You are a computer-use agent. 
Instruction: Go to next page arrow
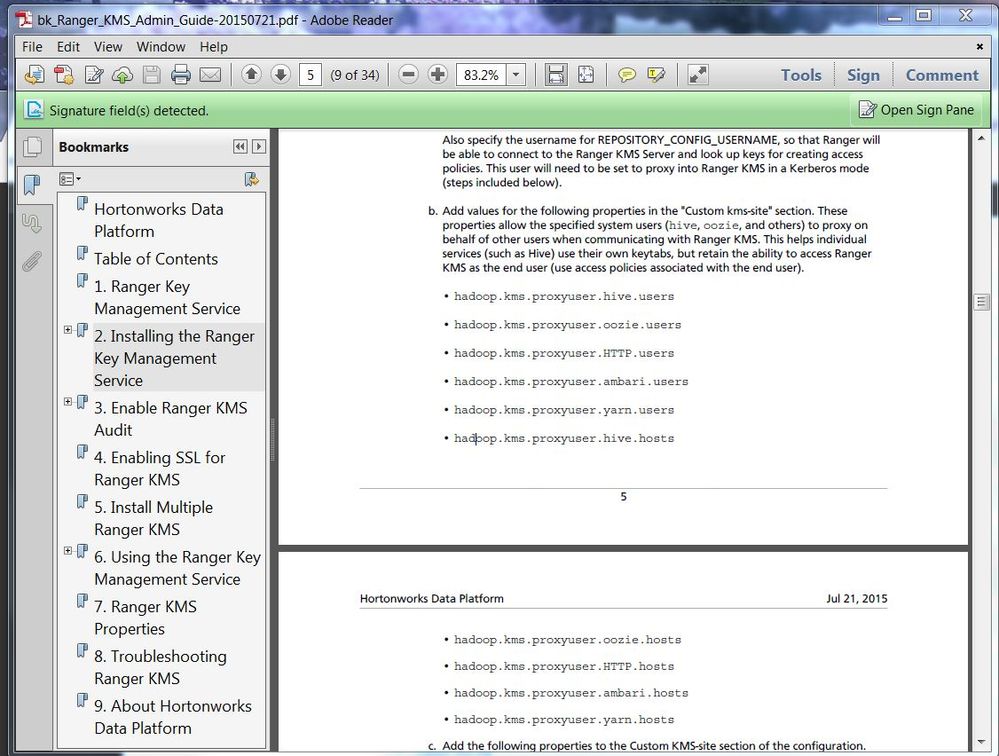click(x=280, y=75)
